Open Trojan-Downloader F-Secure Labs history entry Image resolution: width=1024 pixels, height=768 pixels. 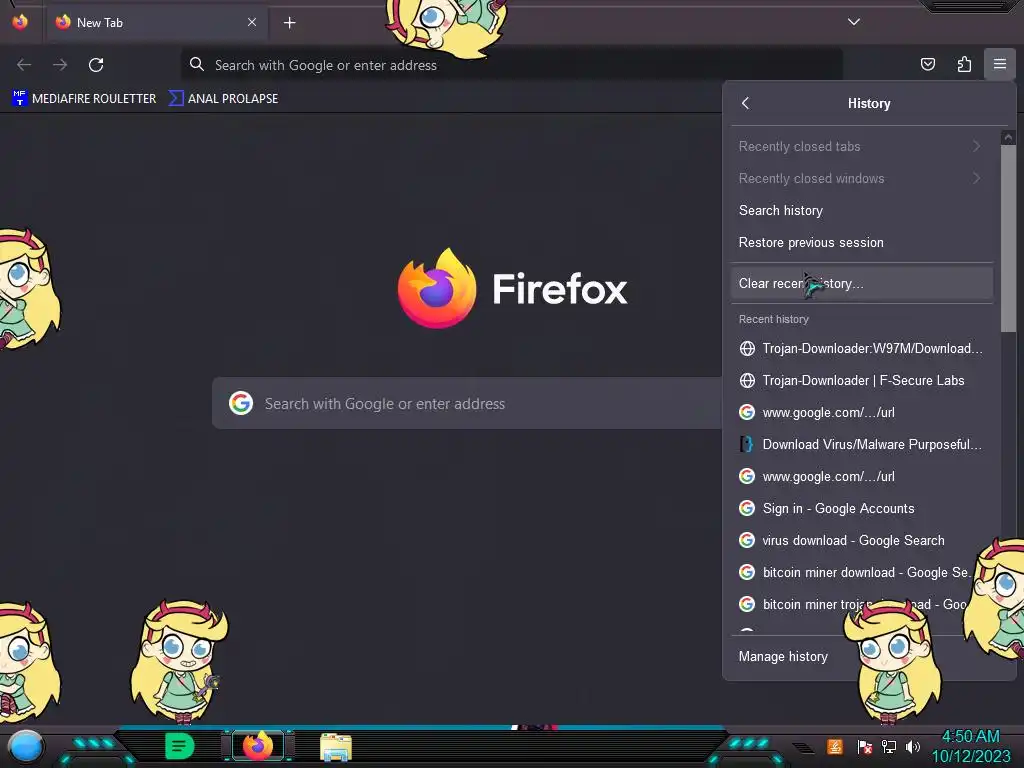pyautogui.click(x=861, y=380)
